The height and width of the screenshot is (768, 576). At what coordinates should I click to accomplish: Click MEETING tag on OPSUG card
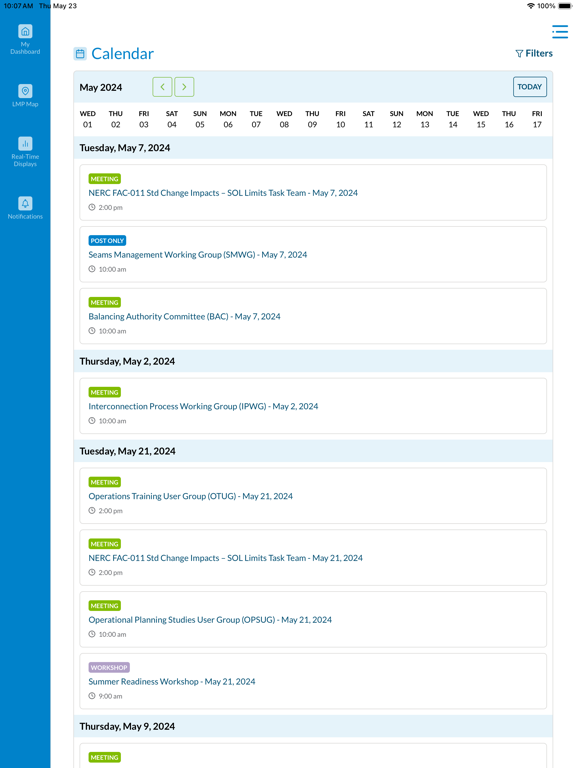coord(104,606)
